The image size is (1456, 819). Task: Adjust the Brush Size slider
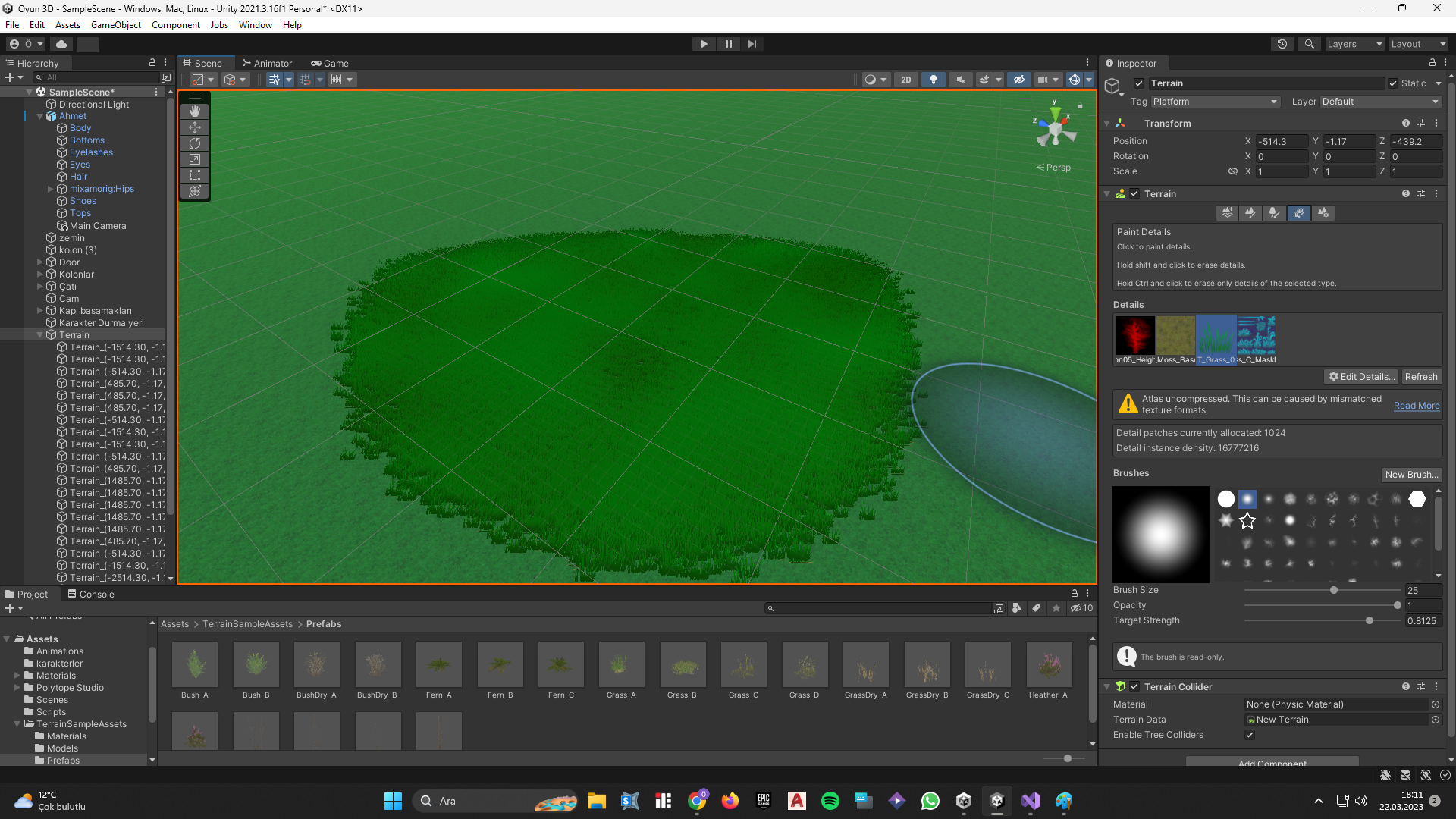[x=1333, y=590]
